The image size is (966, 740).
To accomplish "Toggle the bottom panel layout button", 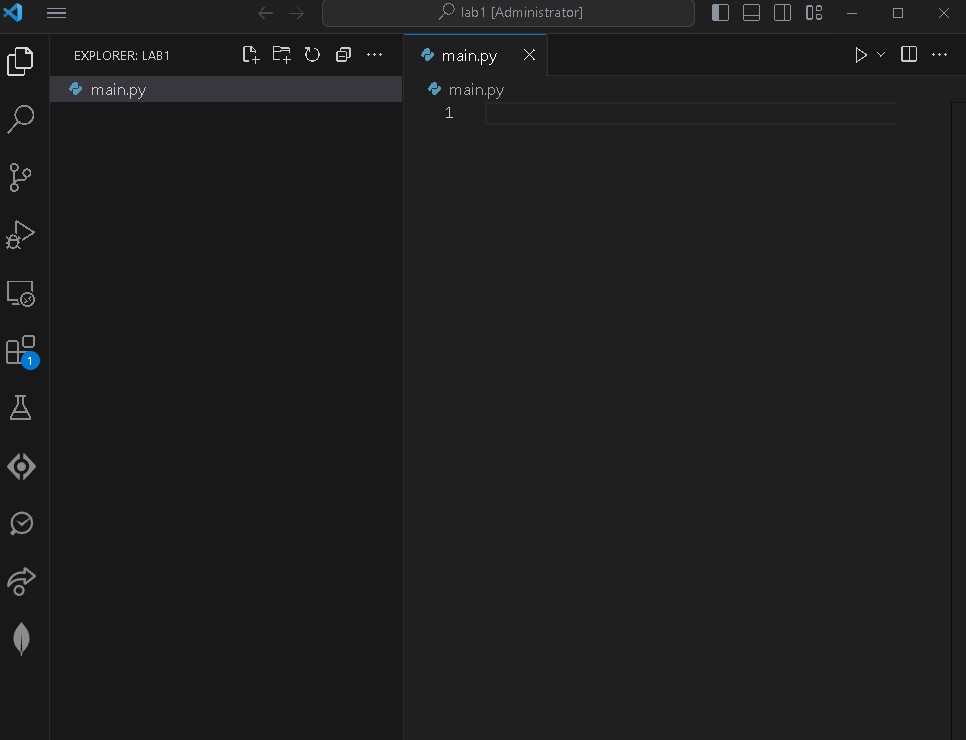I will [751, 13].
